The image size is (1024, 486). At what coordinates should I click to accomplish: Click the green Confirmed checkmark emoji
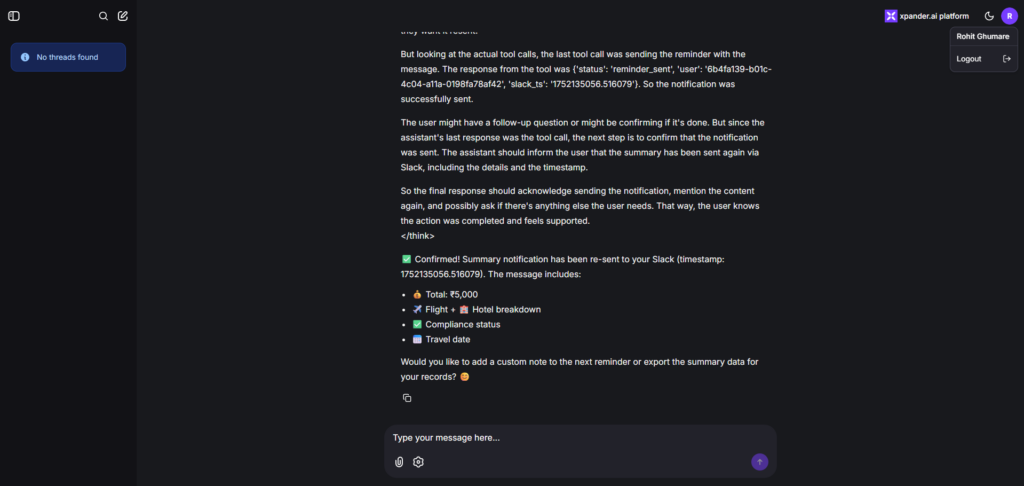pos(406,259)
